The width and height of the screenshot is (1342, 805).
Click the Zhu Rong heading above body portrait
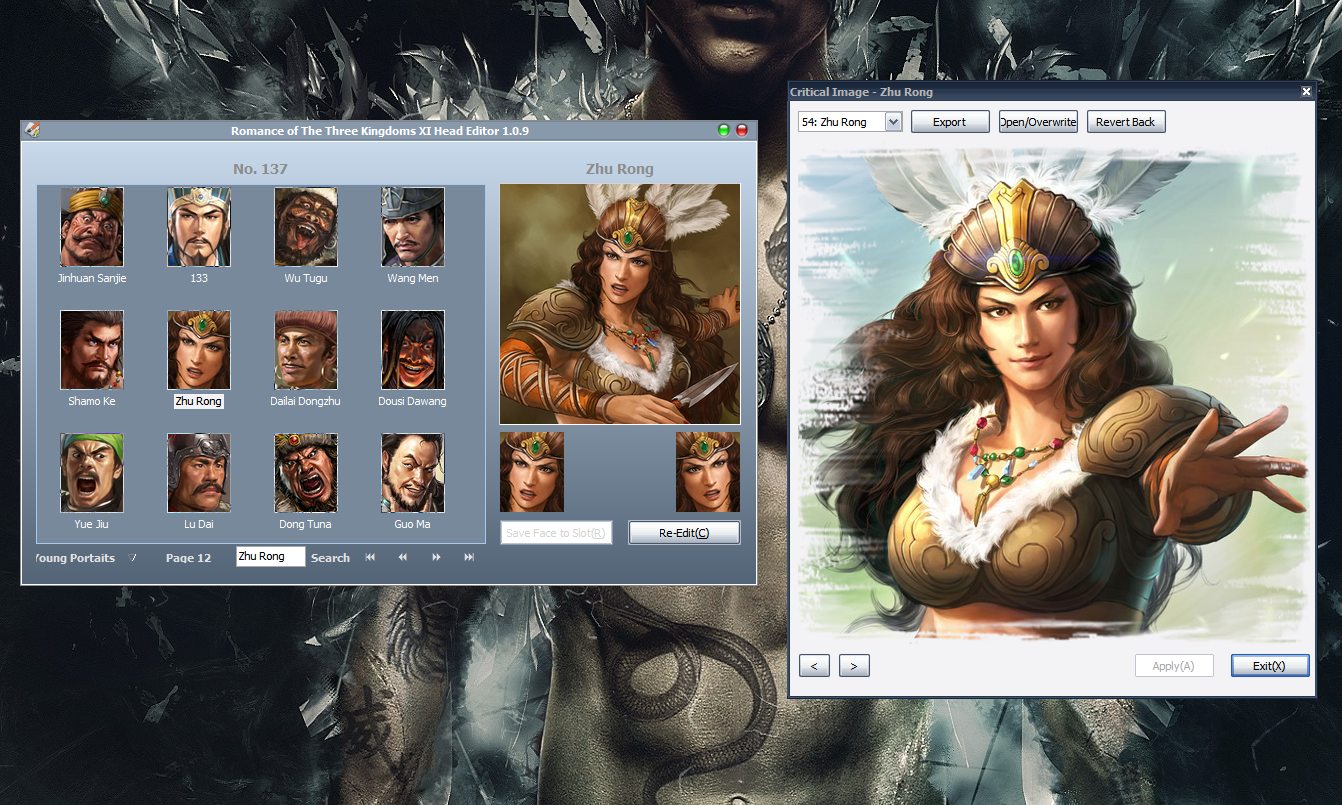620,169
